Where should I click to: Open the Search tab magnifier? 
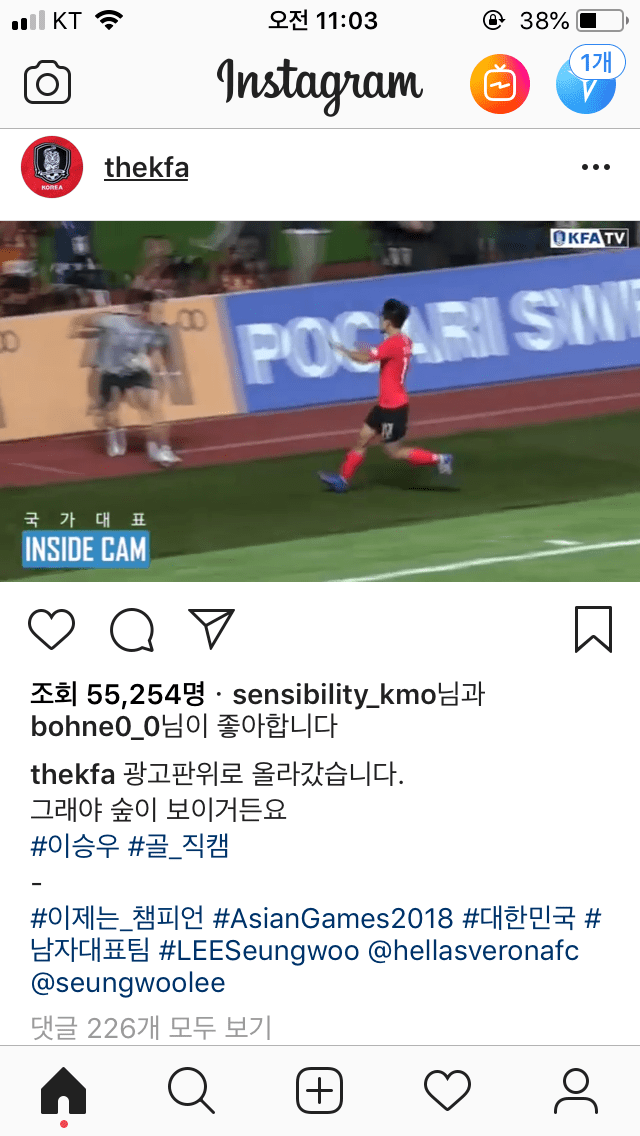coord(191,1091)
